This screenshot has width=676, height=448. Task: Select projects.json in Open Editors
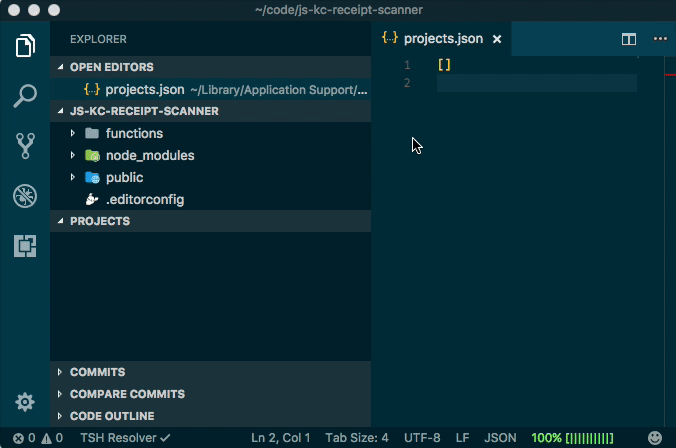click(x=210, y=89)
